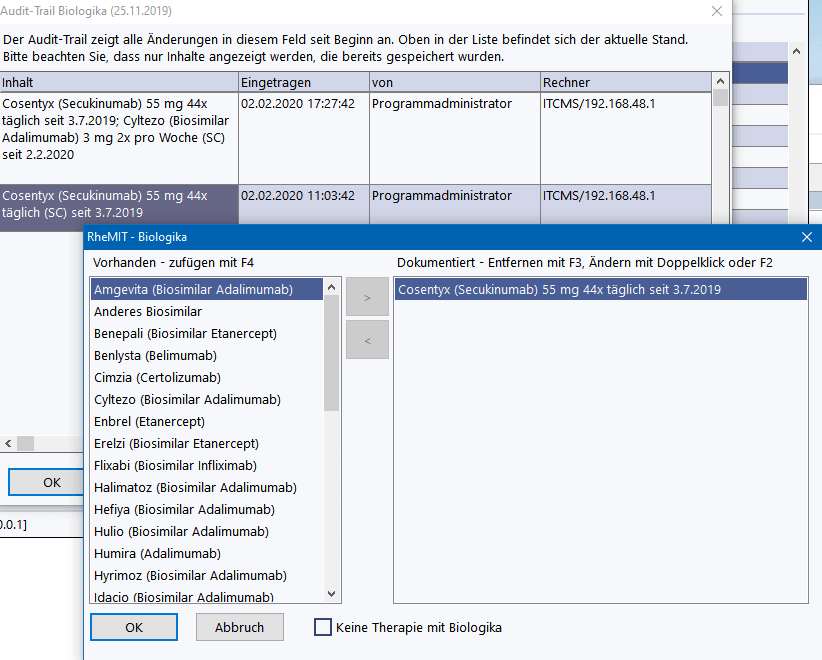Click OK in the Audit-Trail window
822x660 pixels.
tap(51, 482)
